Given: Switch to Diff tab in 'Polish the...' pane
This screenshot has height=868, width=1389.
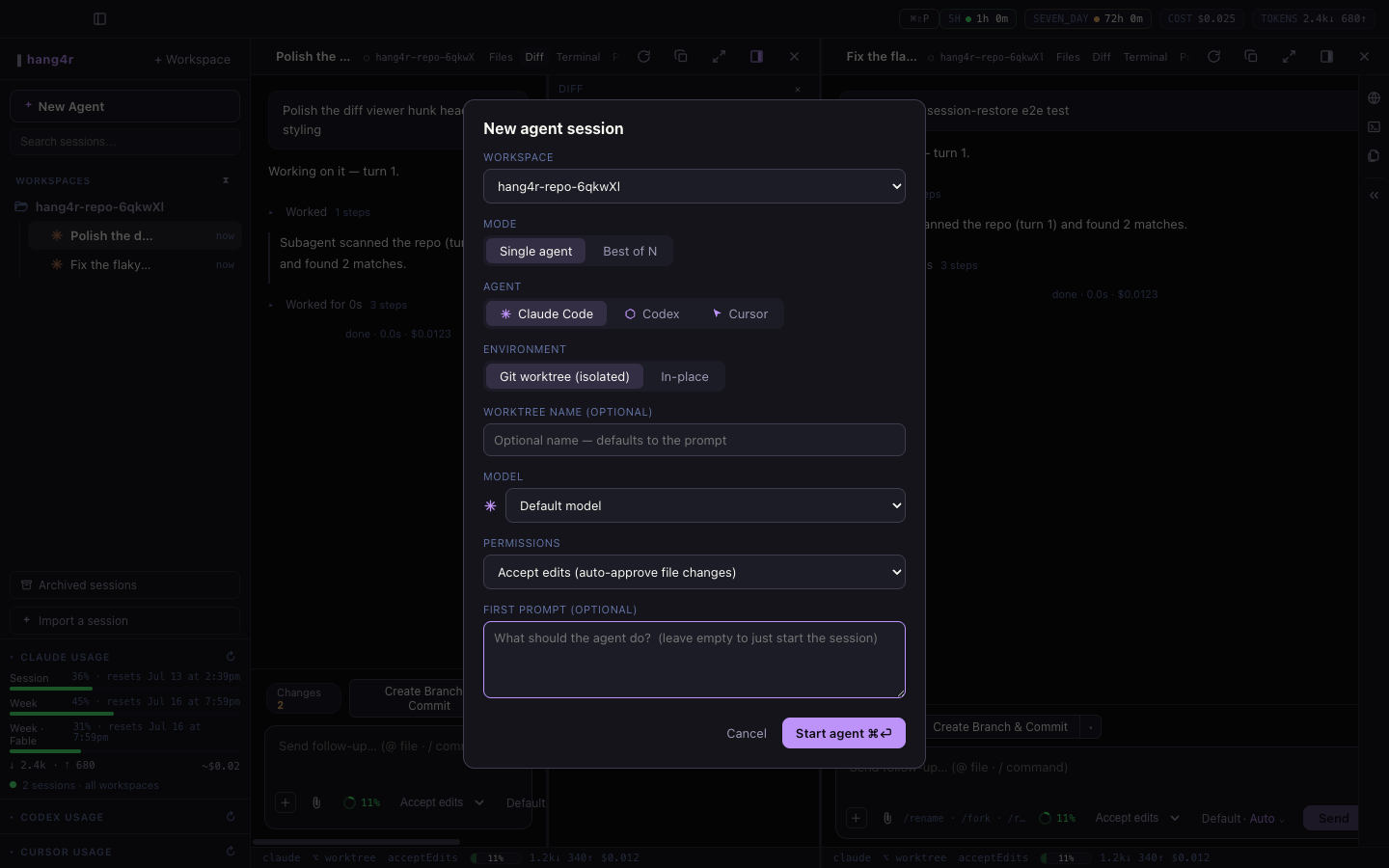Looking at the screenshot, I should tap(534, 57).
